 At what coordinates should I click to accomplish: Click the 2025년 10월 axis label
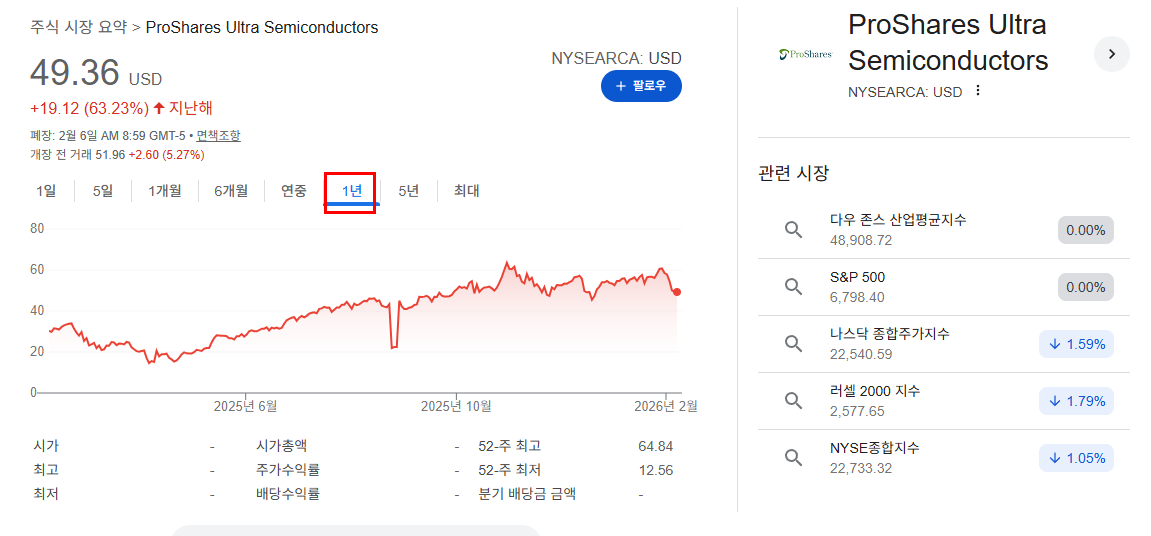[457, 406]
